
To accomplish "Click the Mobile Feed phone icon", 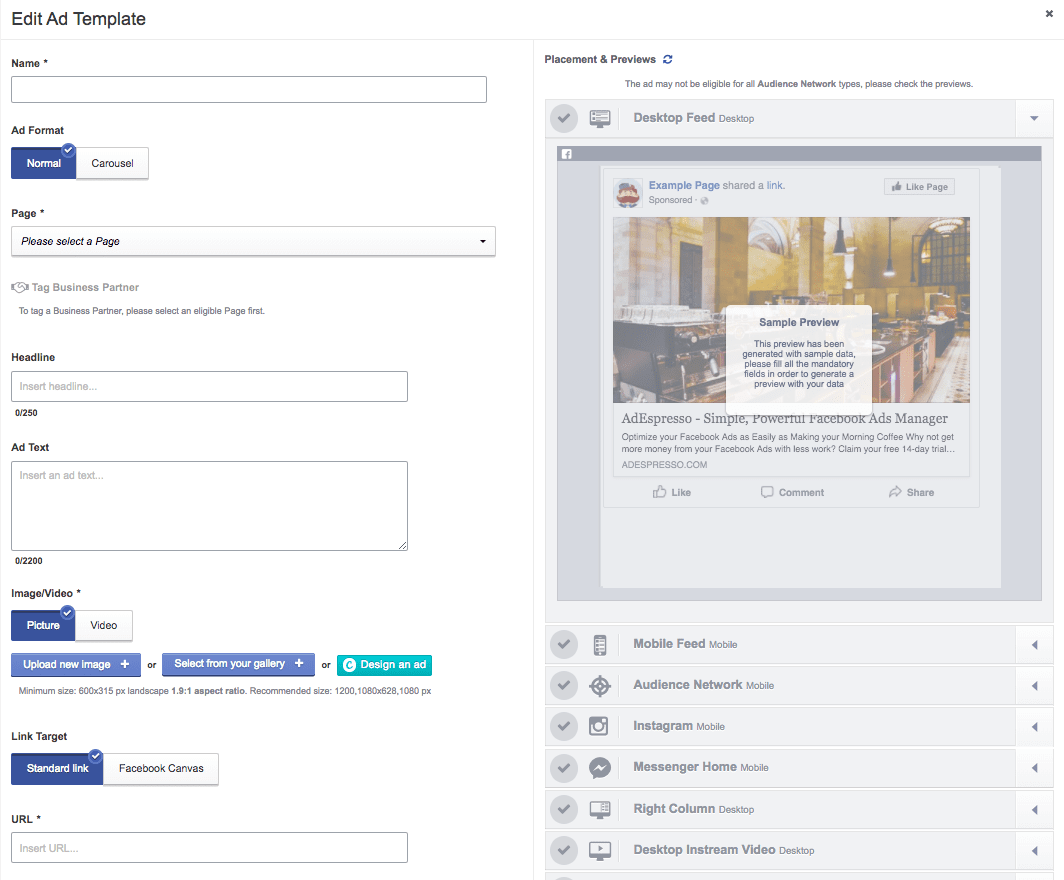I will click(x=599, y=644).
